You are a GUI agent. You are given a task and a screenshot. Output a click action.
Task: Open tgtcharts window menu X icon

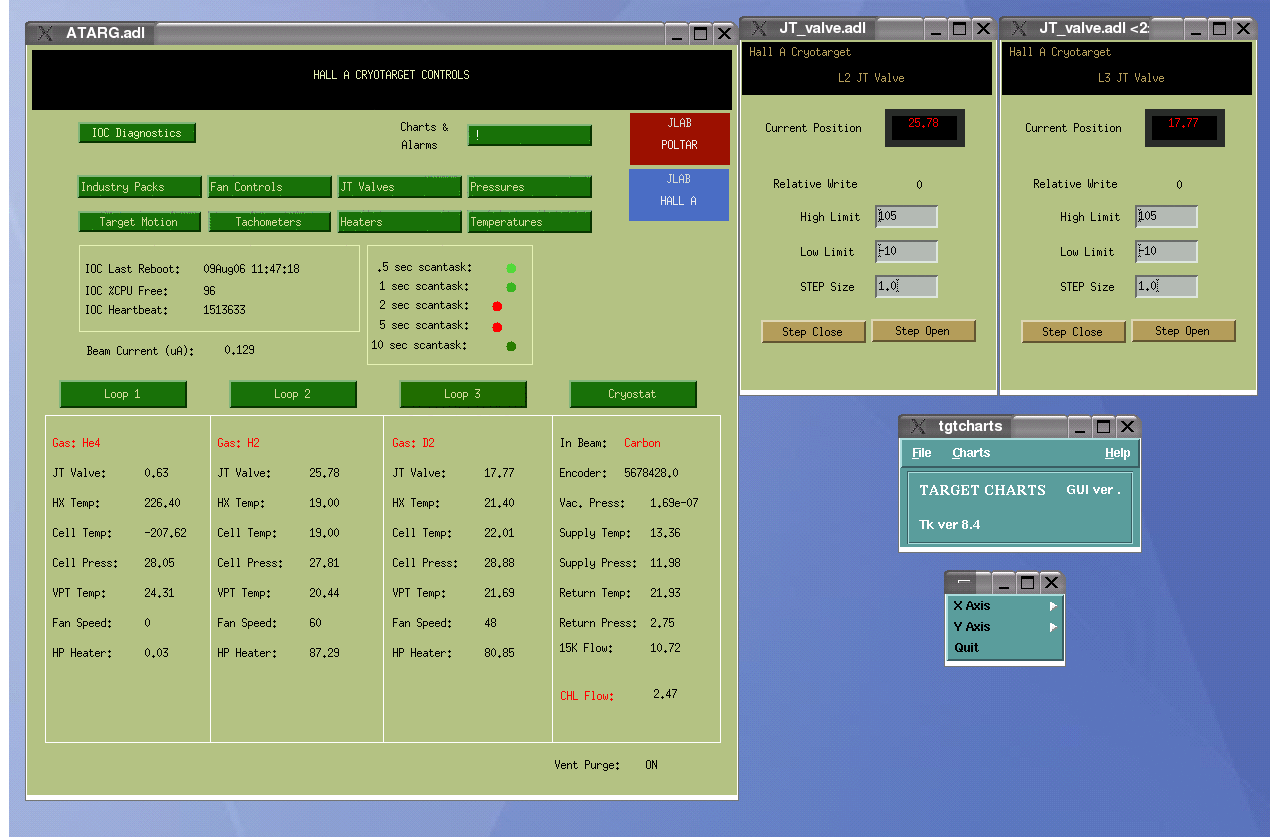[x=918, y=426]
